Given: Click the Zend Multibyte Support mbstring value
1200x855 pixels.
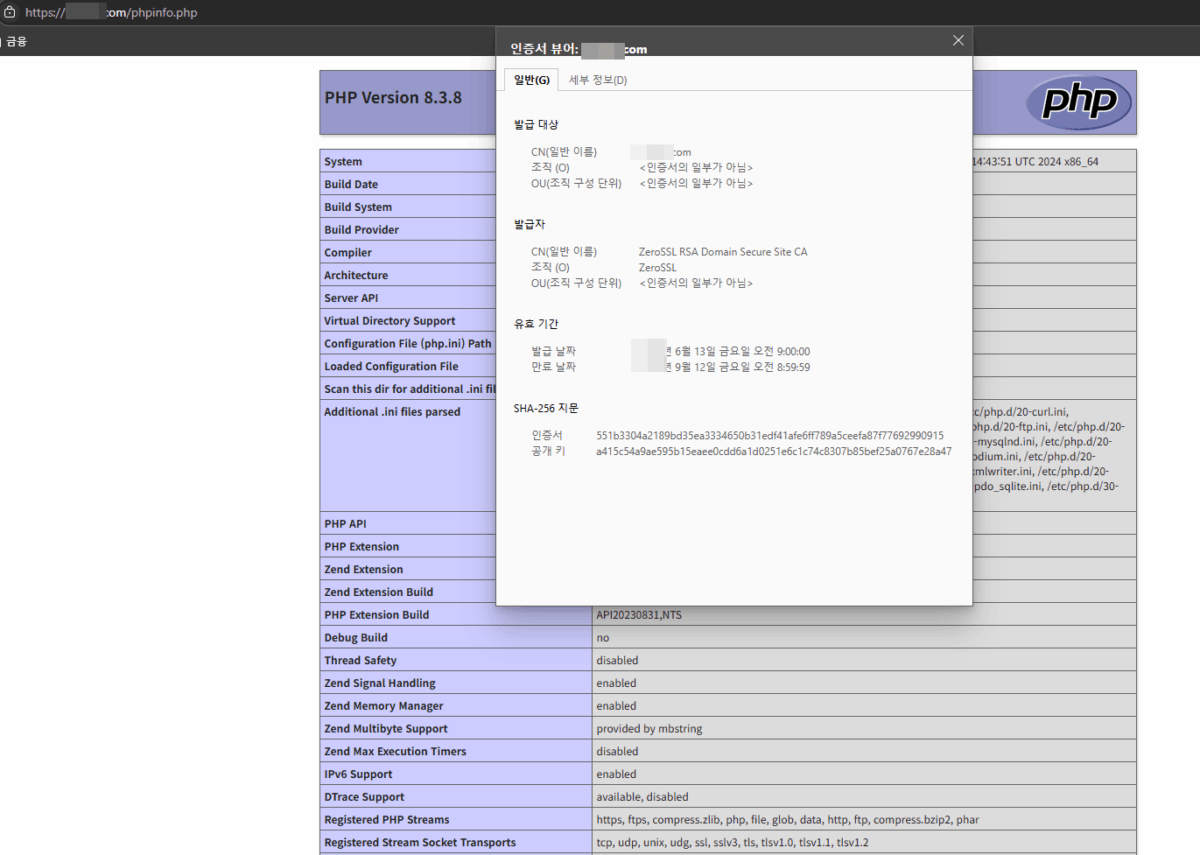Looking at the screenshot, I should pyautogui.click(x=646, y=728).
